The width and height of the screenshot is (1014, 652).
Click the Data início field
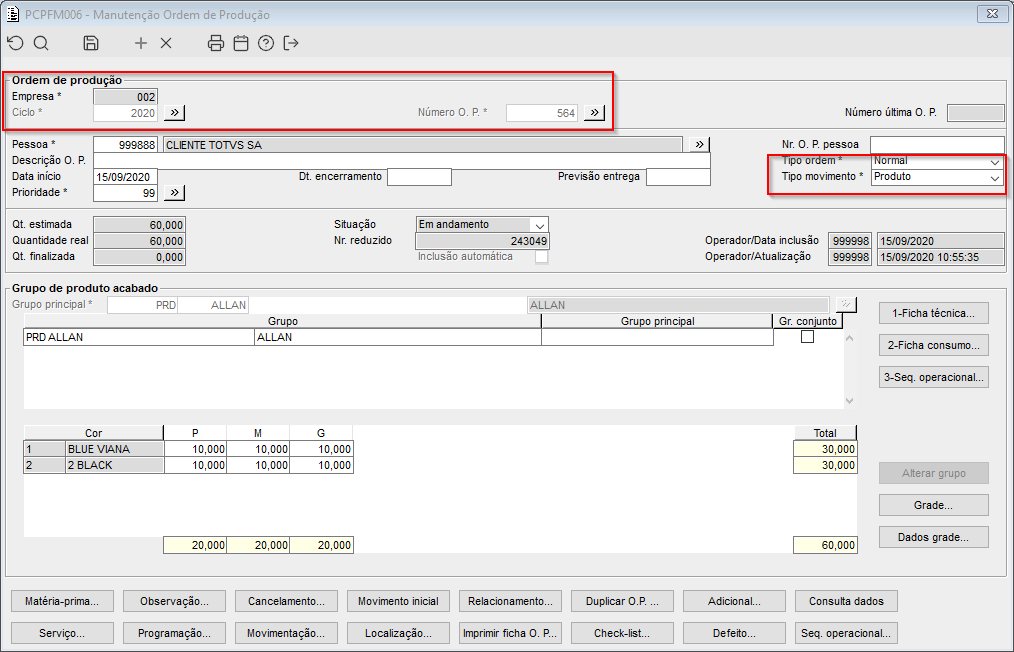(x=125, y=177)
